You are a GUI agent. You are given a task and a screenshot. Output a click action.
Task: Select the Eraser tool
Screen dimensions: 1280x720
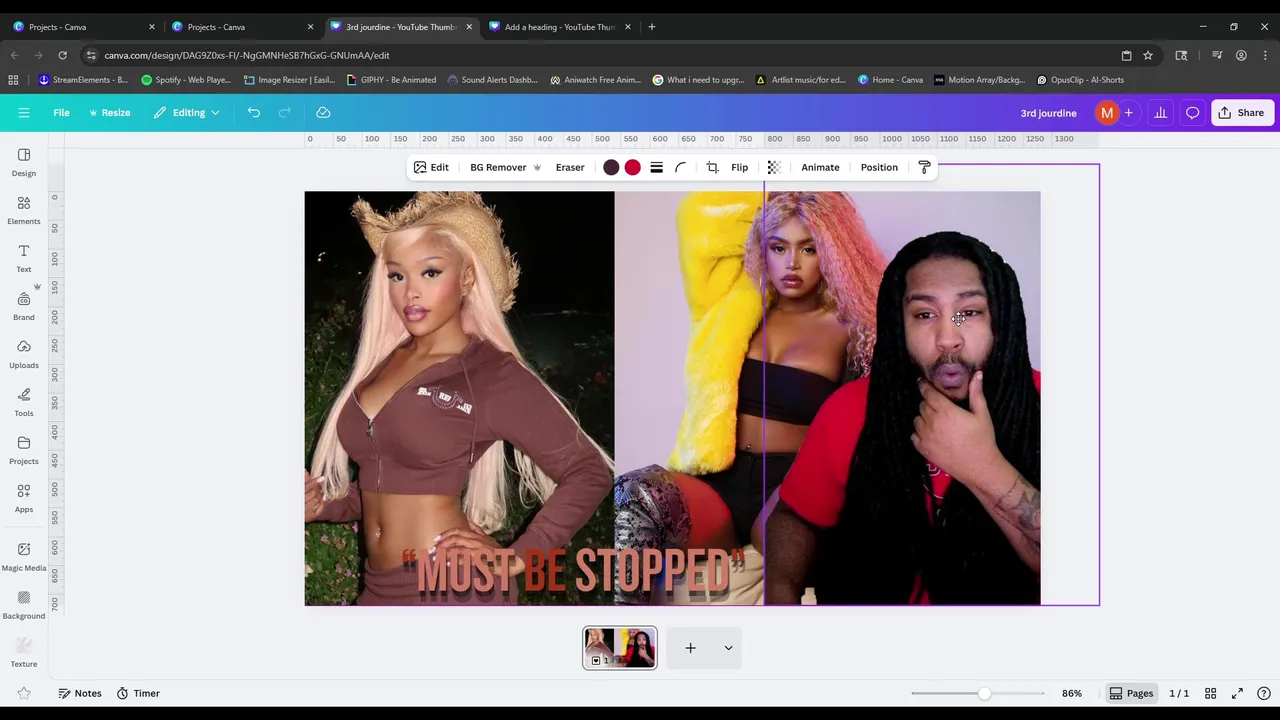pos(570,167)
